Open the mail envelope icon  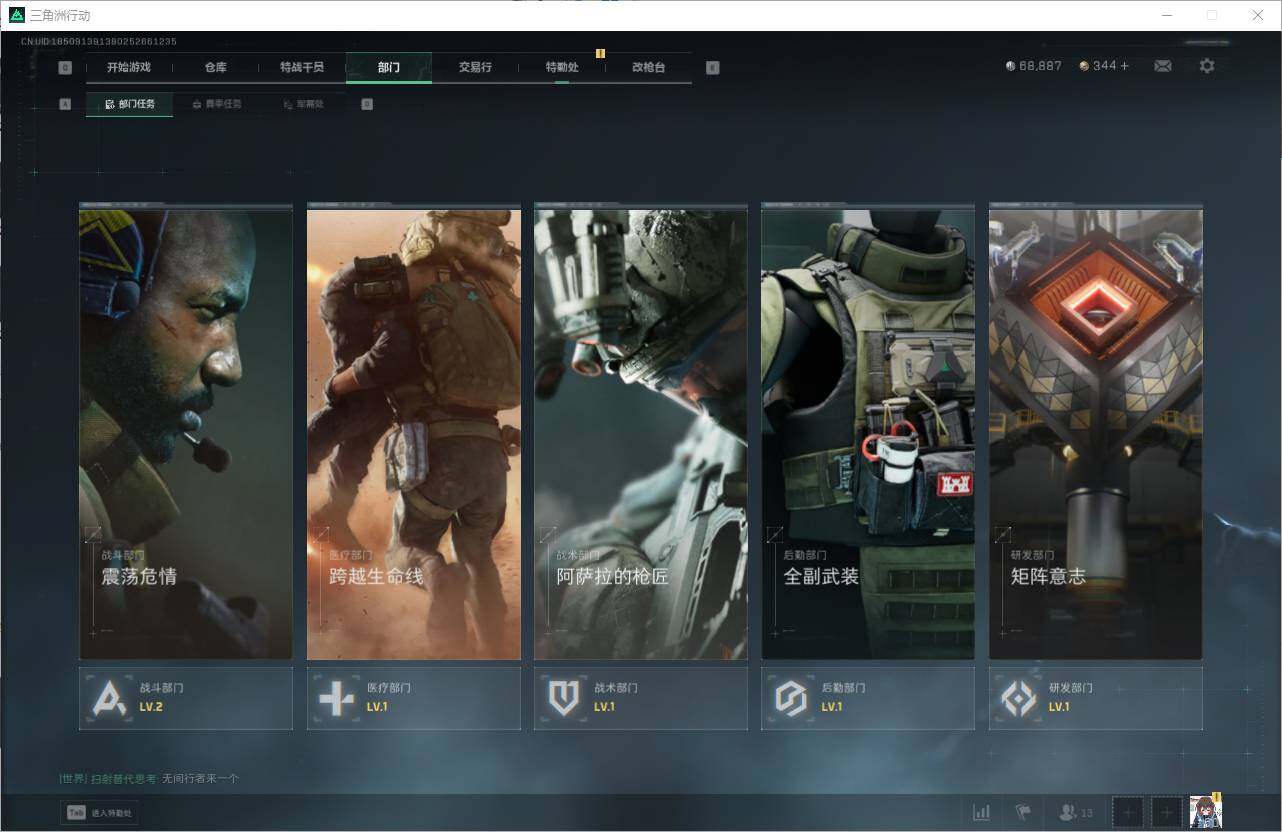pyautogui.click(x=1162, y=66)
